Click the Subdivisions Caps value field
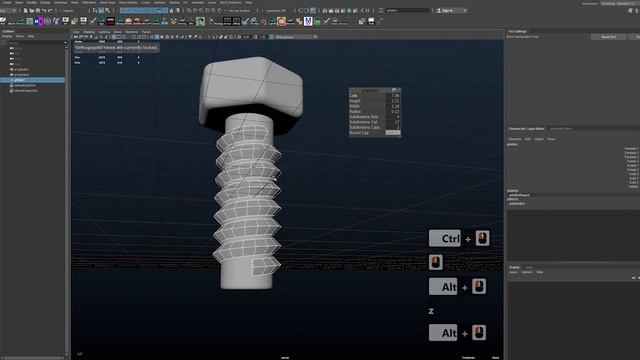This screenshot has width=640, height=360. (x=393, y=127)
